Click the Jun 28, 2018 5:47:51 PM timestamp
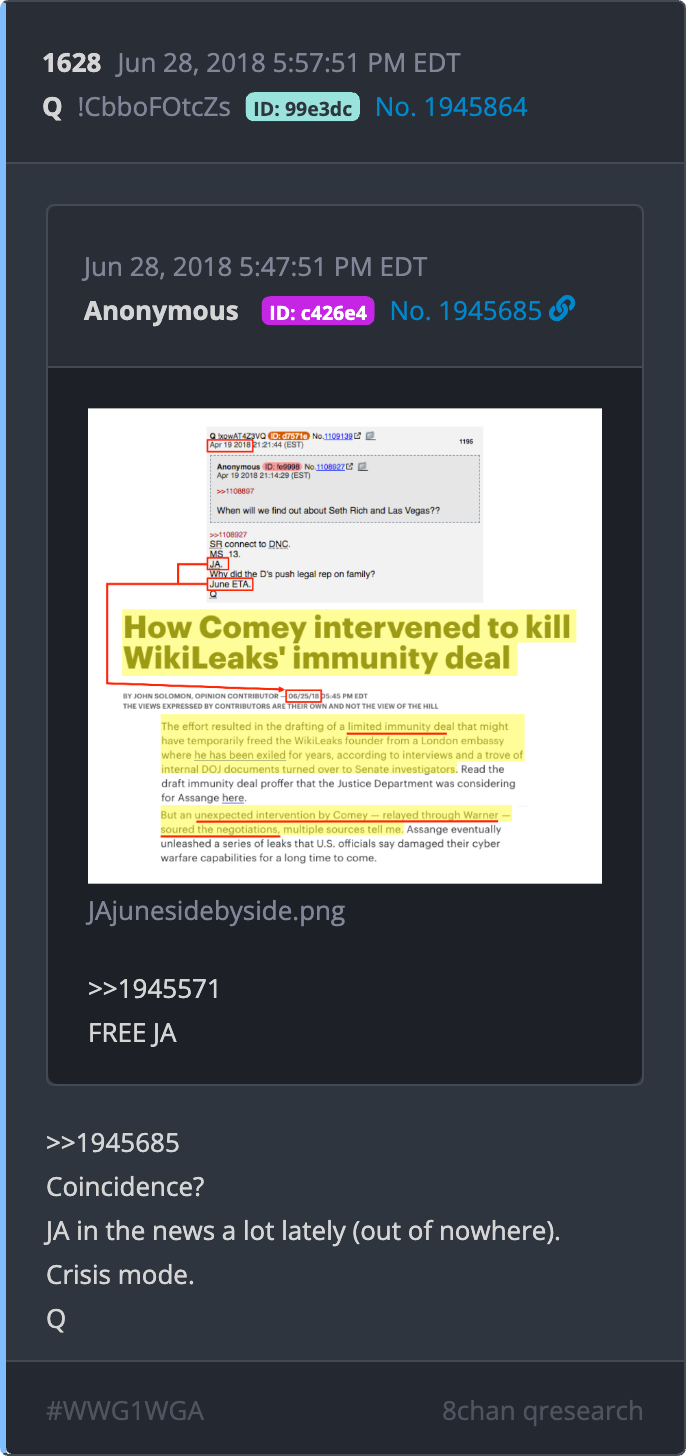This screenshot has width=686, height=1456. click(256, 268)
